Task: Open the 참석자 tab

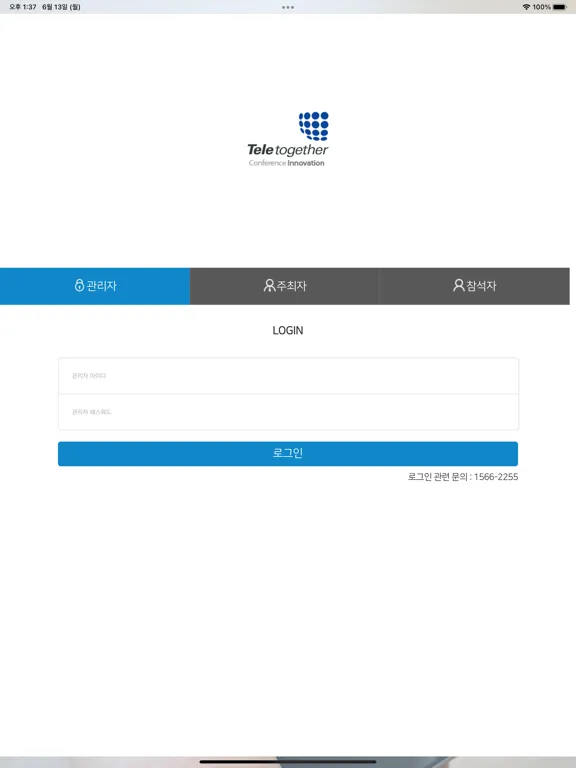Action: click(474, 286)
